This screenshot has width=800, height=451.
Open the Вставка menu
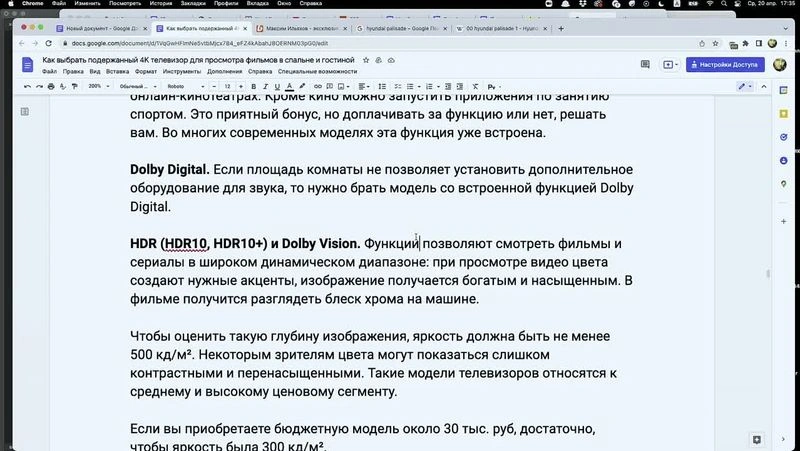[x=117, y=71]
